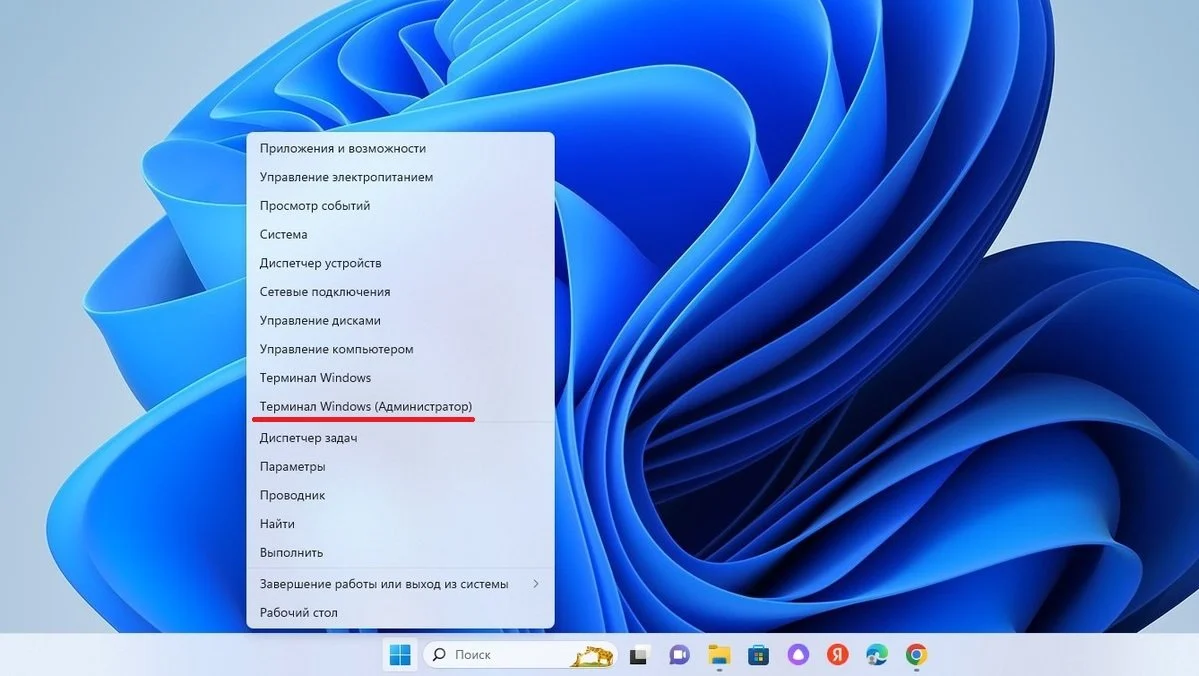Click the Windows Start button

tap(400, 655)
